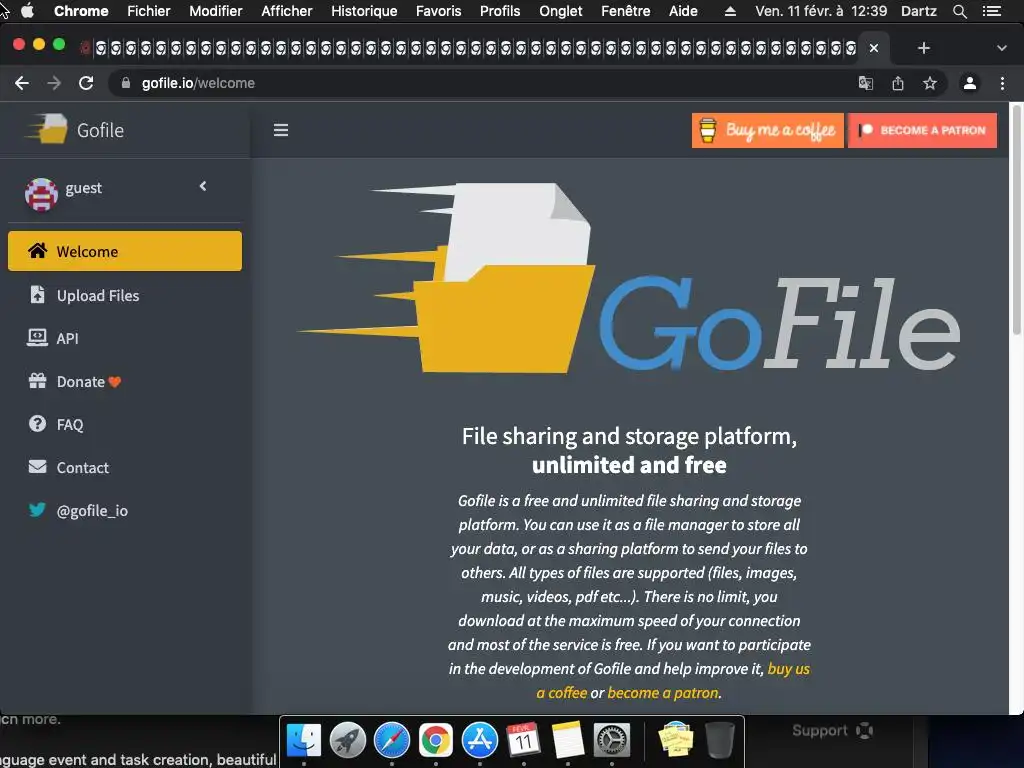Open Stickies from the Dock
Image resolution: width=1024 pixels, height=768 pixels.
(676, 740)
